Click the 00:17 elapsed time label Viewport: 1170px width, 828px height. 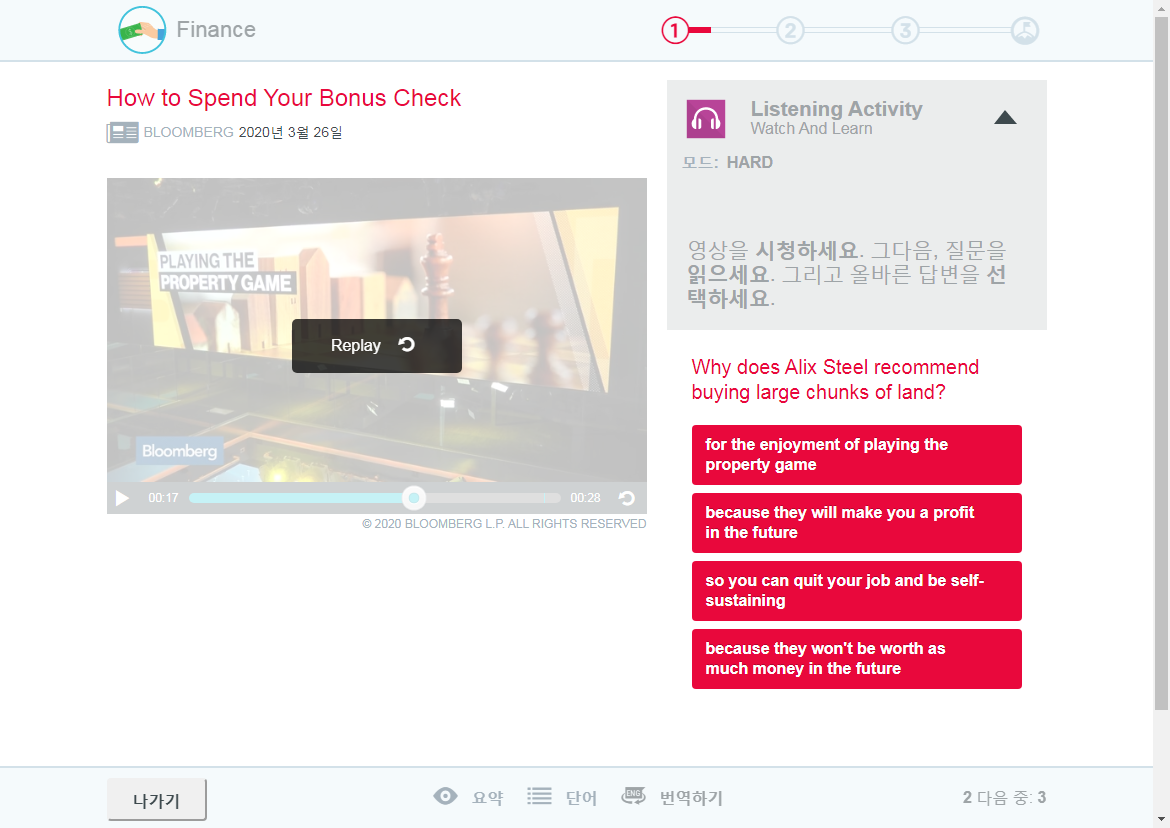163,498
